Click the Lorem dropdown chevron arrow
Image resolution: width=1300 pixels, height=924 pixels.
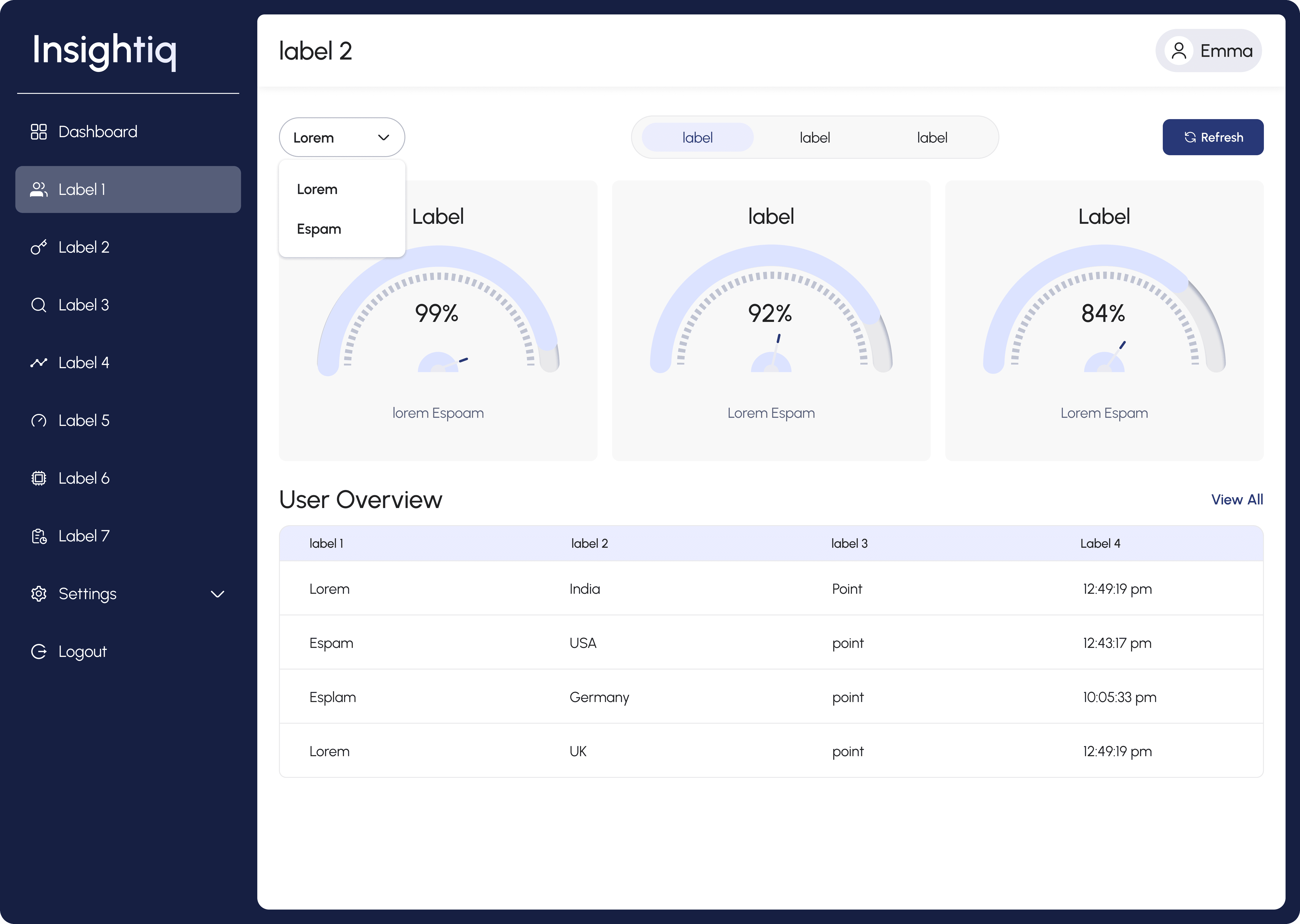(x=384, y=138)
